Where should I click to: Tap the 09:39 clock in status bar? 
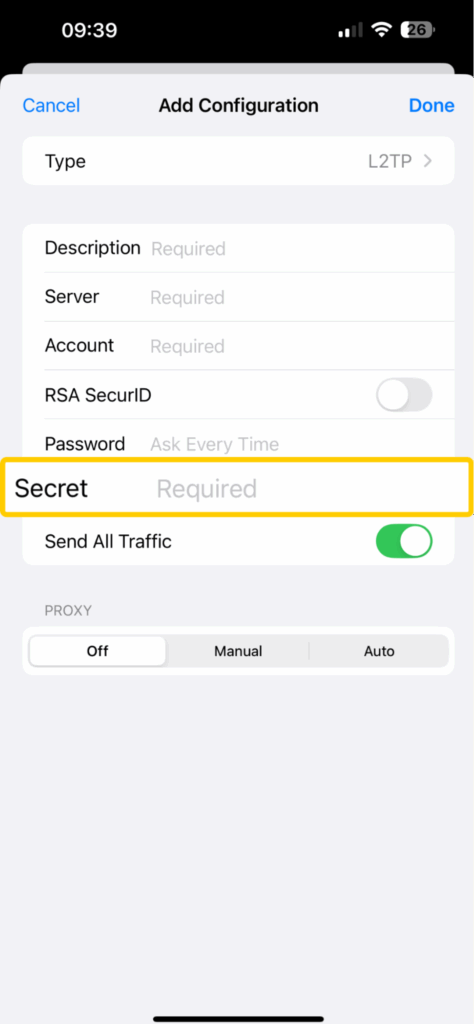[x=89, y=29]
